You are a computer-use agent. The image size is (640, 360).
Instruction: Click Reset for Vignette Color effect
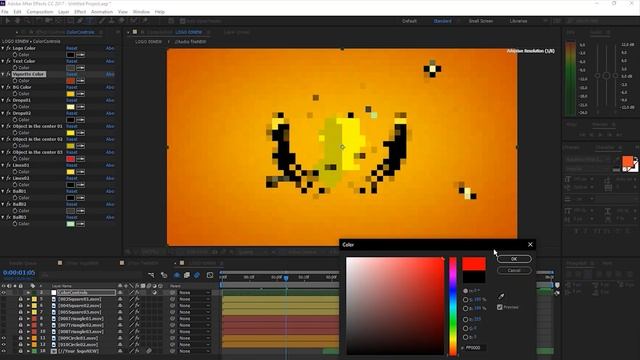(72, 74)
